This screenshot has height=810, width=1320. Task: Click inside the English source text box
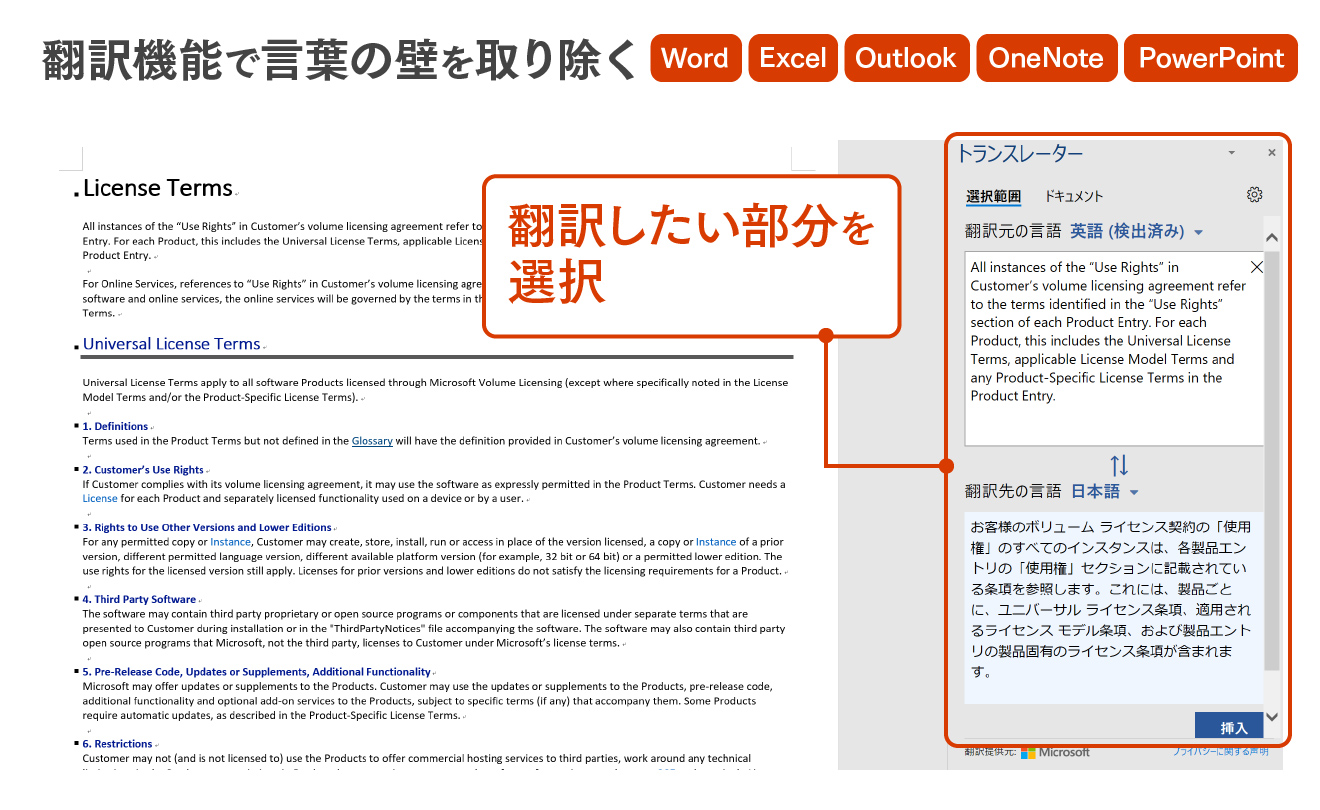coord(1114,348)
